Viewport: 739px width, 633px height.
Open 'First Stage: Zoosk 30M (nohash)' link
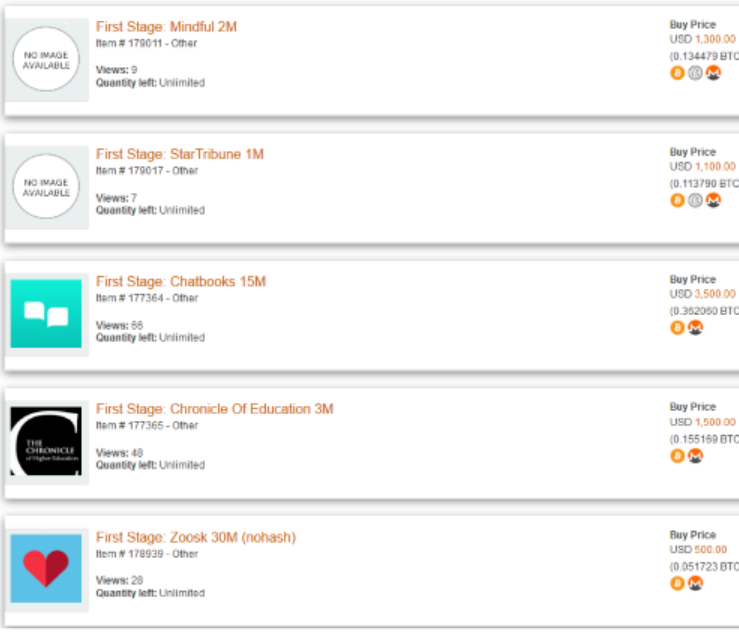pyautogui.click(x=195, y=537)
